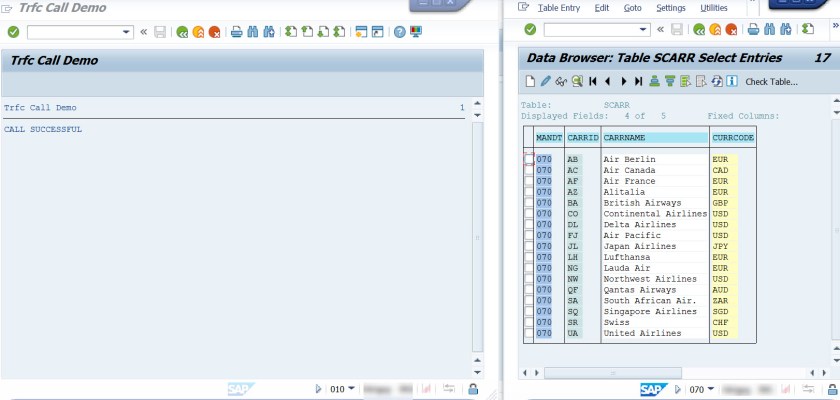Click red Cancel icon in Trfc Call Demo window
The image size is (840, 400).
coord(214,32)
